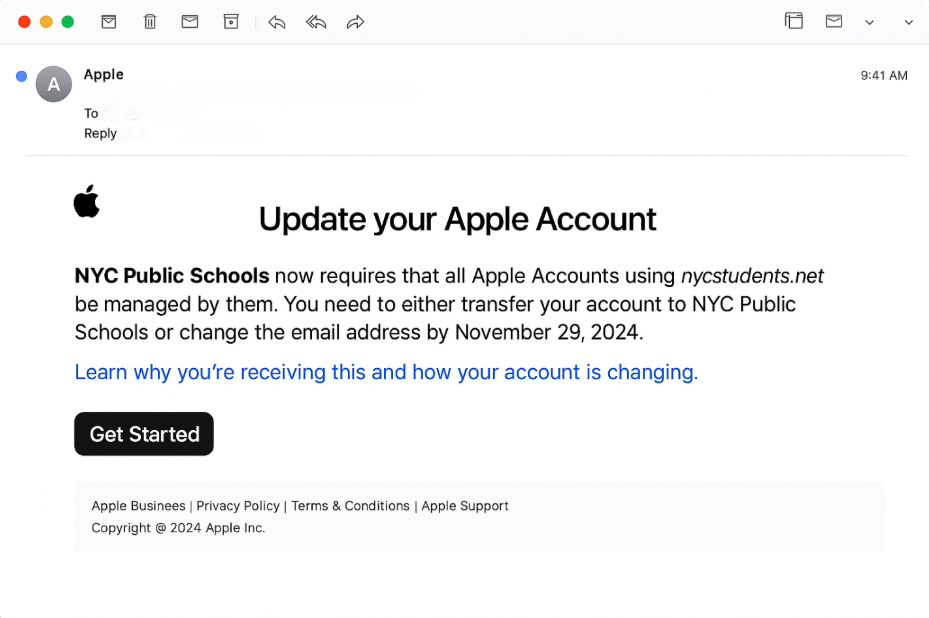Expand the far-right toolbar chevron
Screen dimensions: 929x618
[908, 22]
